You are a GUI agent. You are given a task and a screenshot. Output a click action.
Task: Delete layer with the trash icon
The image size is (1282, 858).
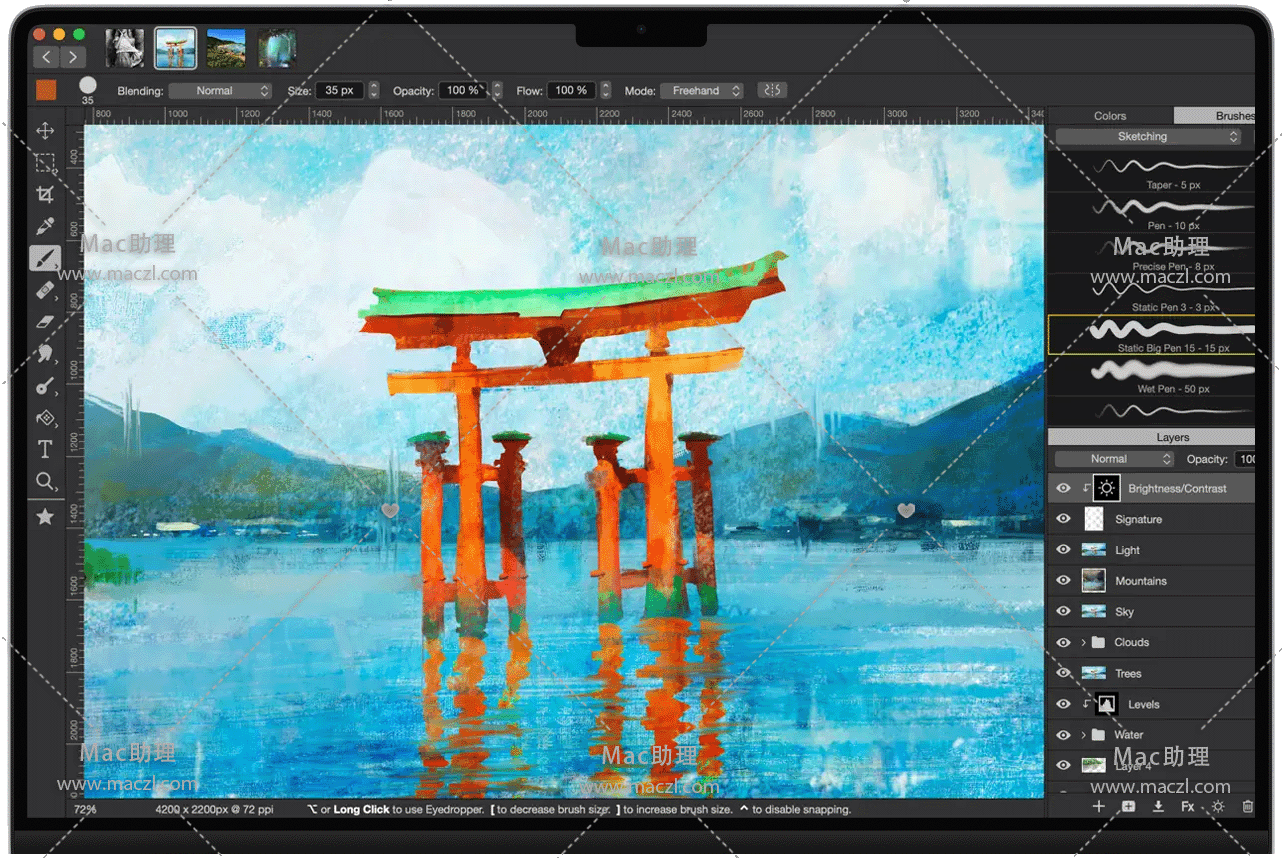[1247, 806]
